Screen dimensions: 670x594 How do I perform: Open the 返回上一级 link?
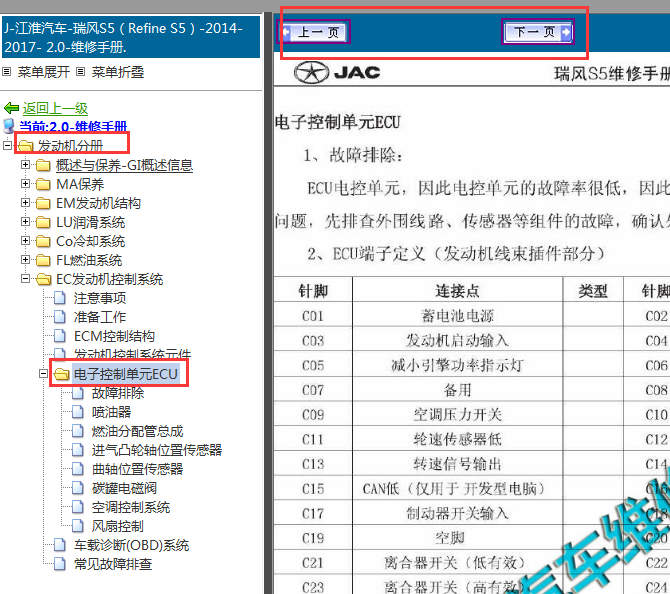coord(55,108)
